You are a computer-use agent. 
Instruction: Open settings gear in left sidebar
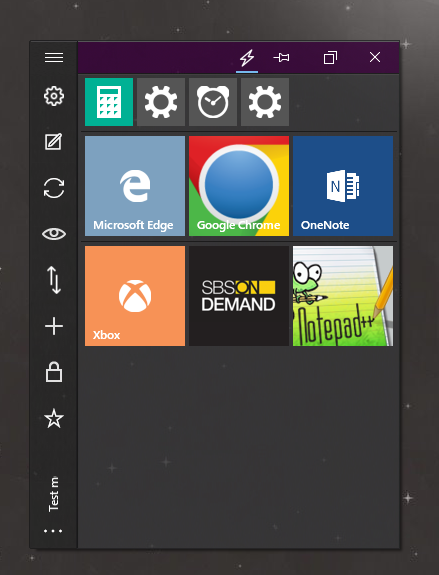pyautogui.click(x=54, y=96)
